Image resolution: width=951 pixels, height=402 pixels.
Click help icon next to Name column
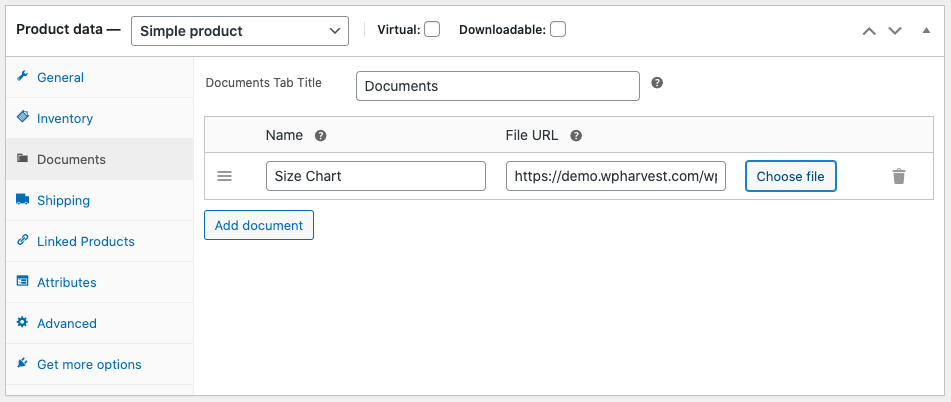pos(321,136)
